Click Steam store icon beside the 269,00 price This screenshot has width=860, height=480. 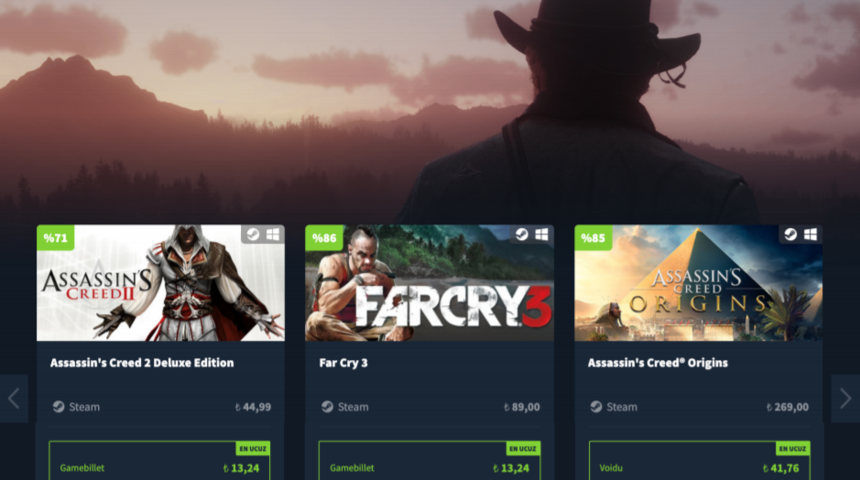[x=596, y=406]
